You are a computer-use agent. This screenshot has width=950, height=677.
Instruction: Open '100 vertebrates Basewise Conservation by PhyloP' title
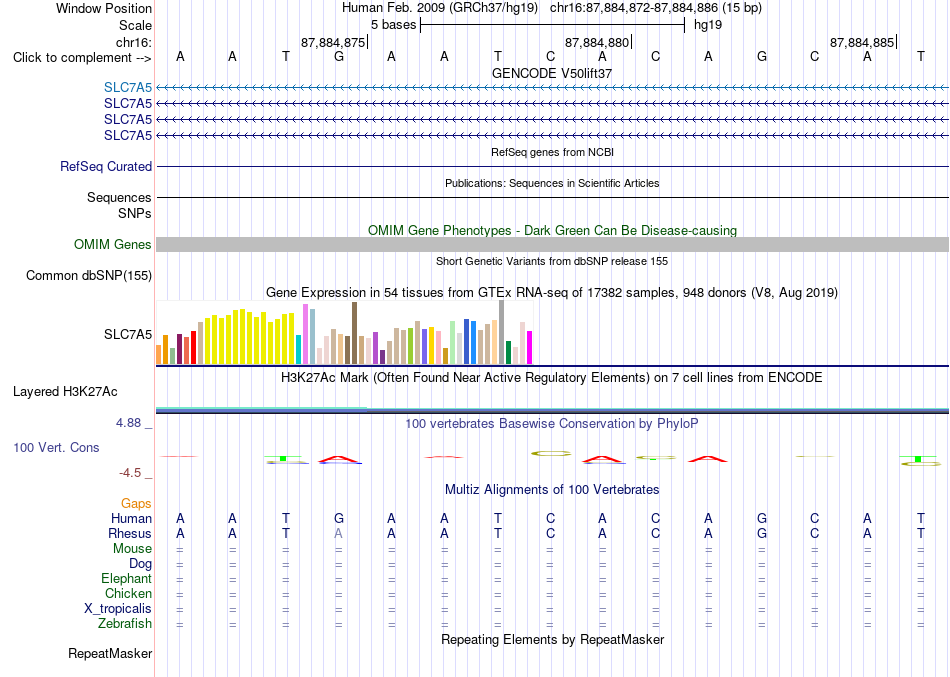(x=552, y=424)
